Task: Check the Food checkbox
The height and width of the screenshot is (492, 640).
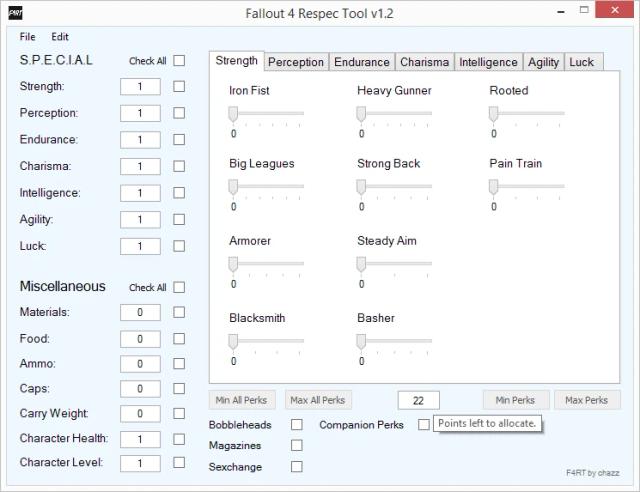Action: pyautogui.click(x=179, y=339)
